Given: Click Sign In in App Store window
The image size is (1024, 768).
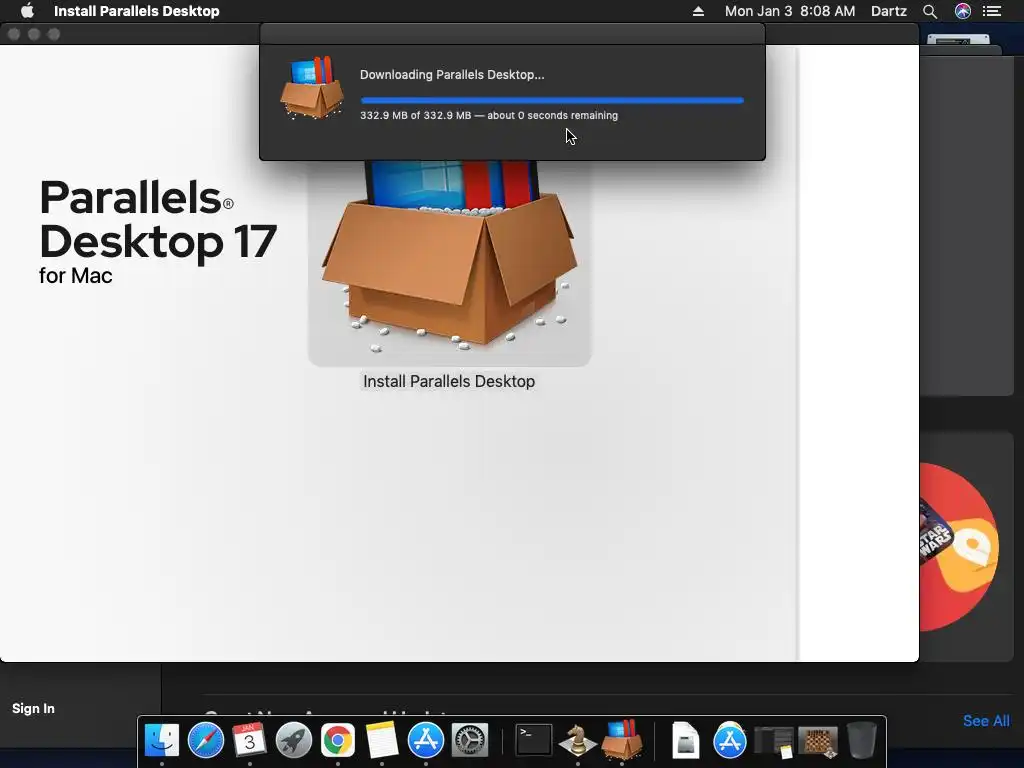Looking at the screenshot, I should coord(33,709).
